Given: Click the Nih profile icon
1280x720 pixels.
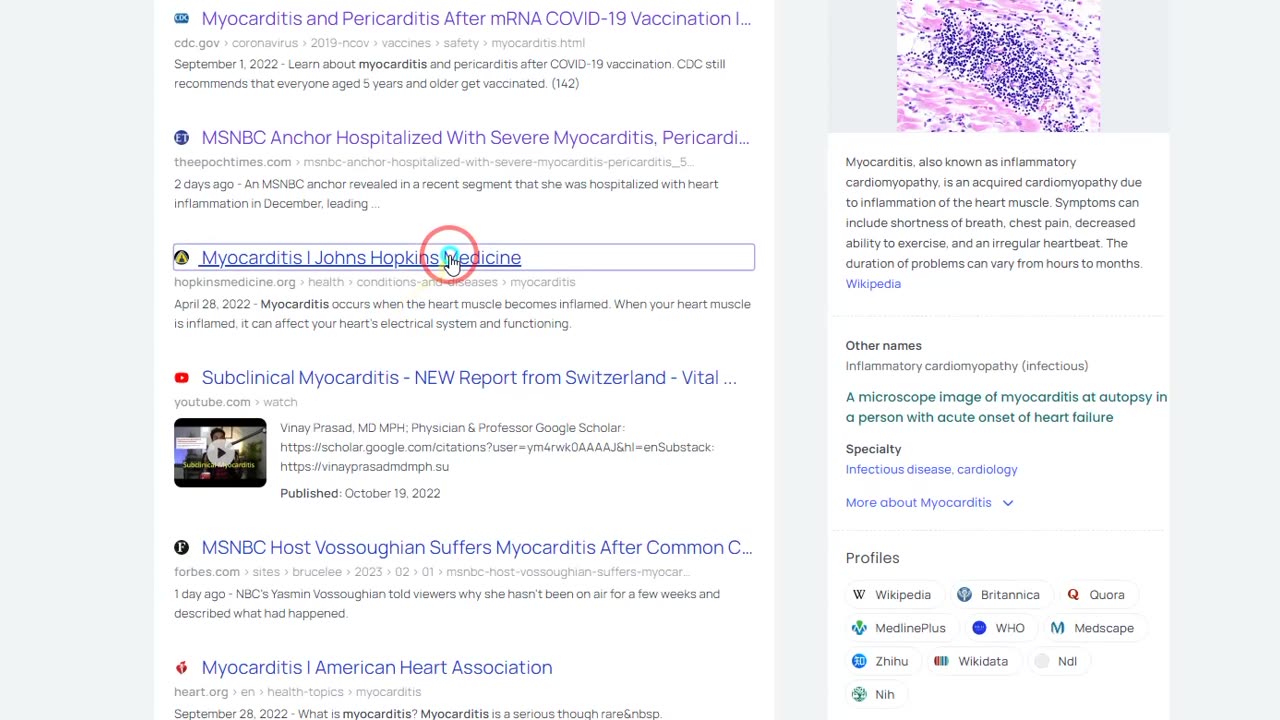Looking at the screenshot, I should [859, 694].
